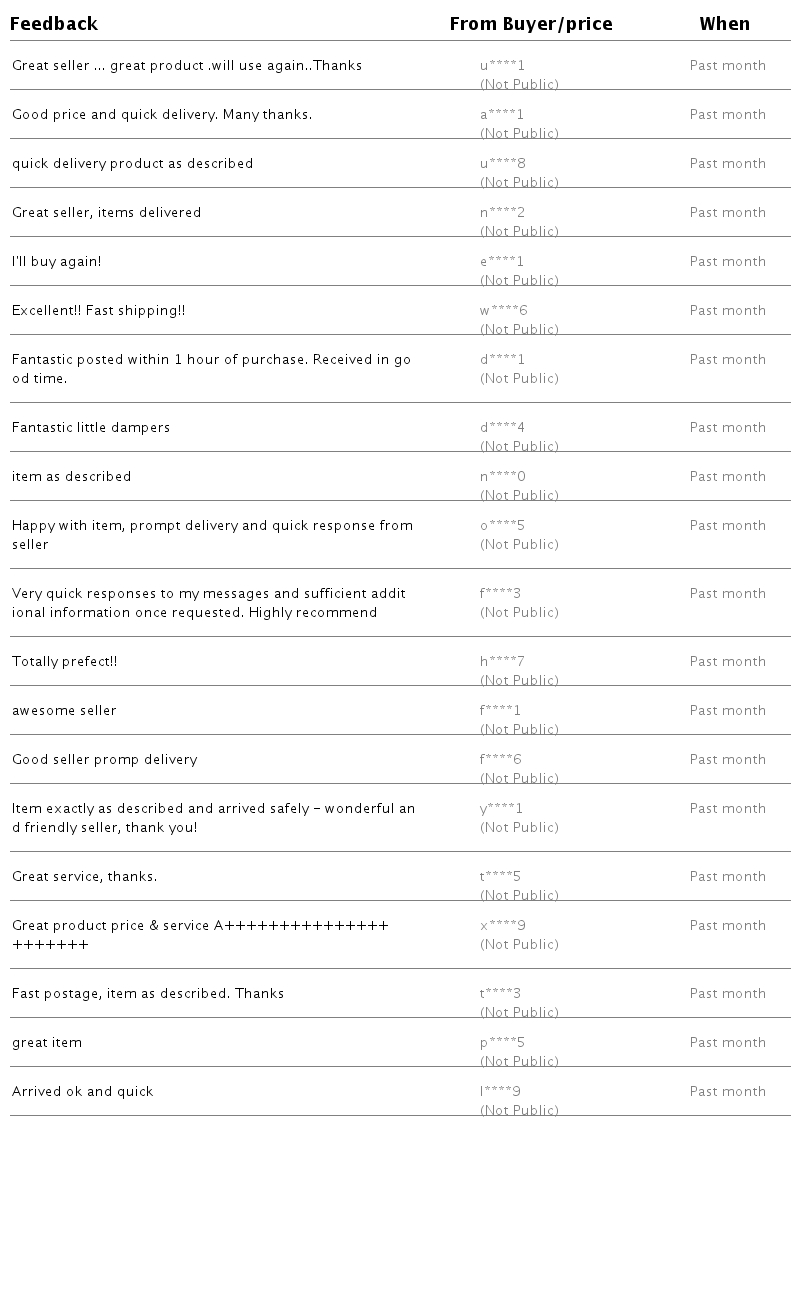The image size is (800, 1312).
Task: Select the 'awesome seller' feedback comment
Action: click(x=64, y=711)
